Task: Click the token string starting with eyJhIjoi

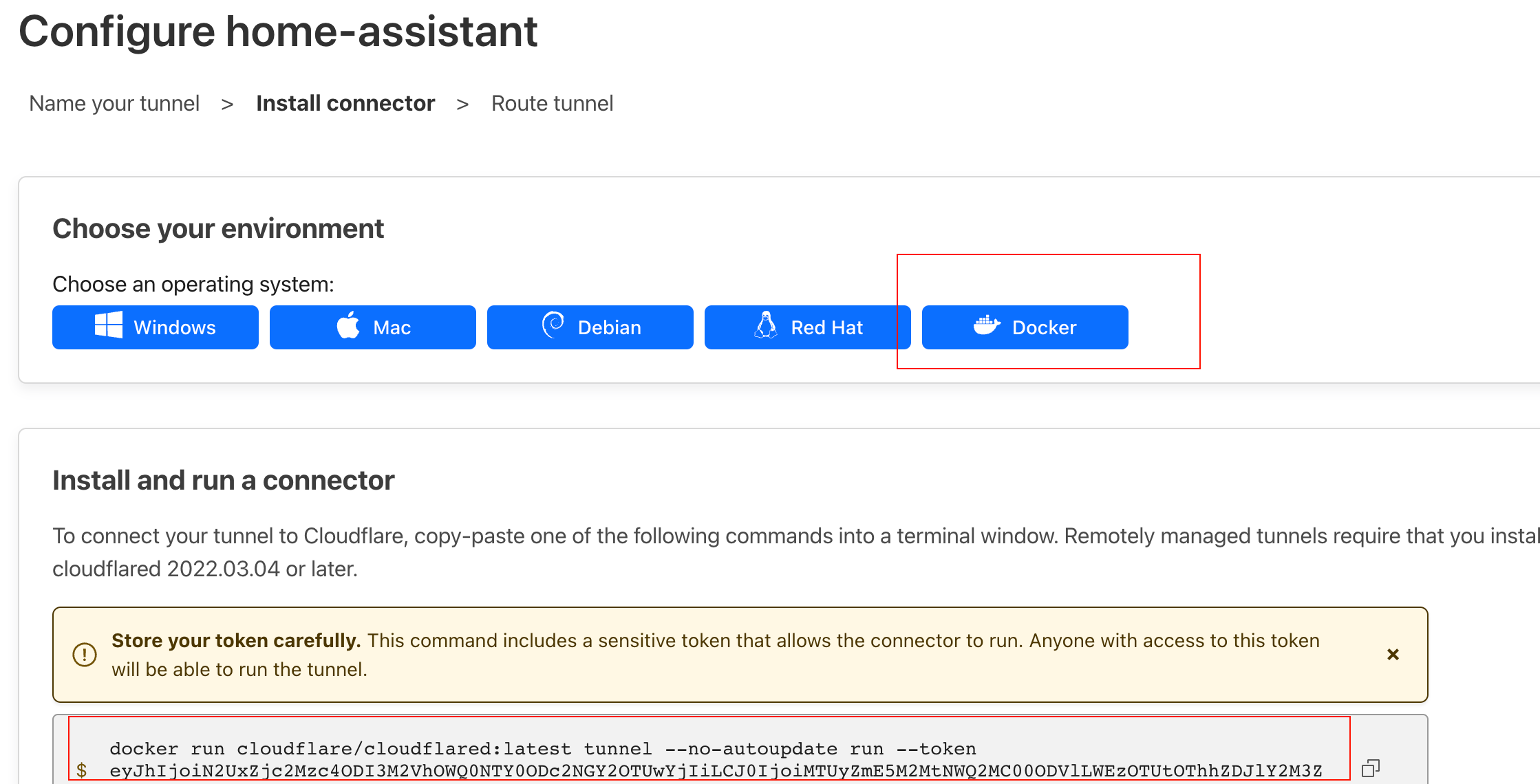Action: (x=716, y=771)
